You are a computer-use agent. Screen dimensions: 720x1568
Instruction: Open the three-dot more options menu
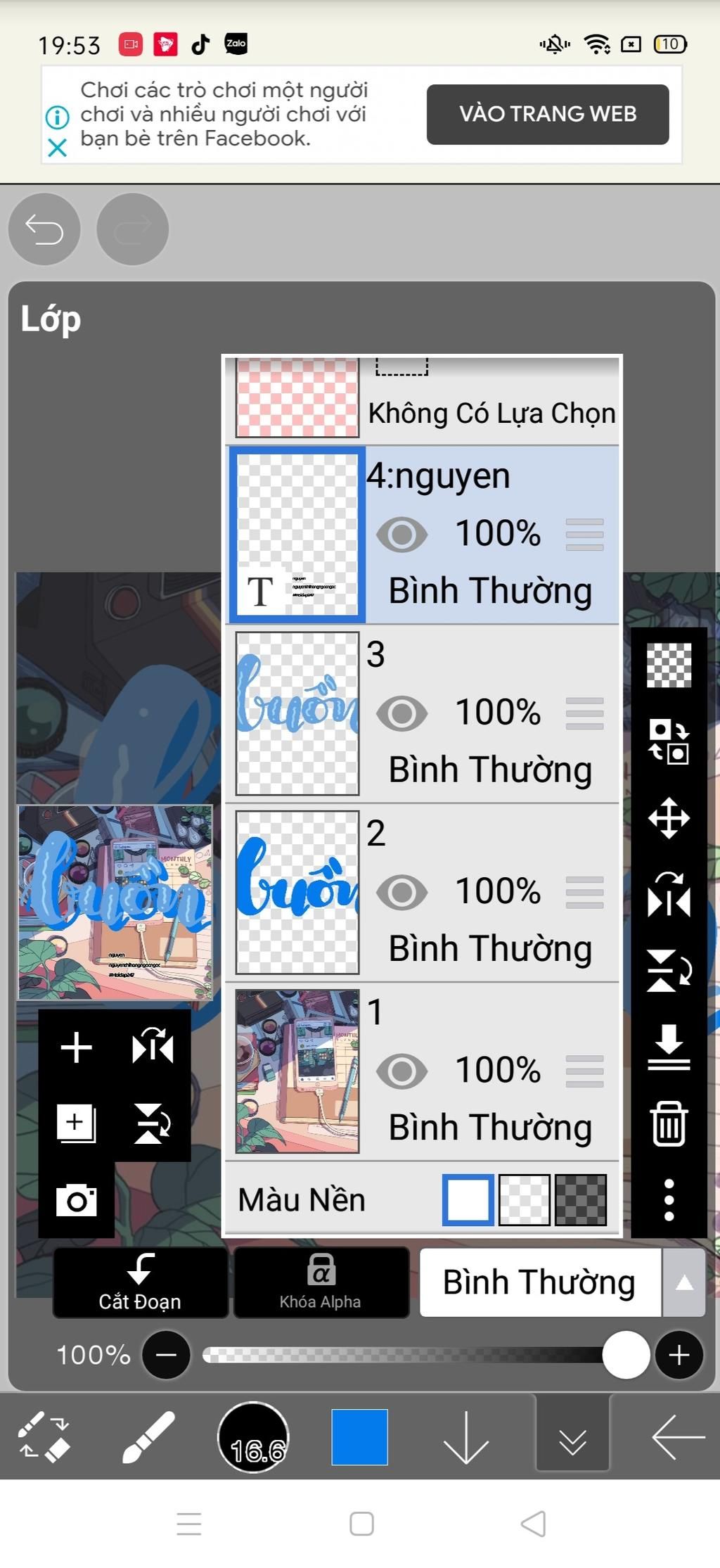pos(669,1199)
